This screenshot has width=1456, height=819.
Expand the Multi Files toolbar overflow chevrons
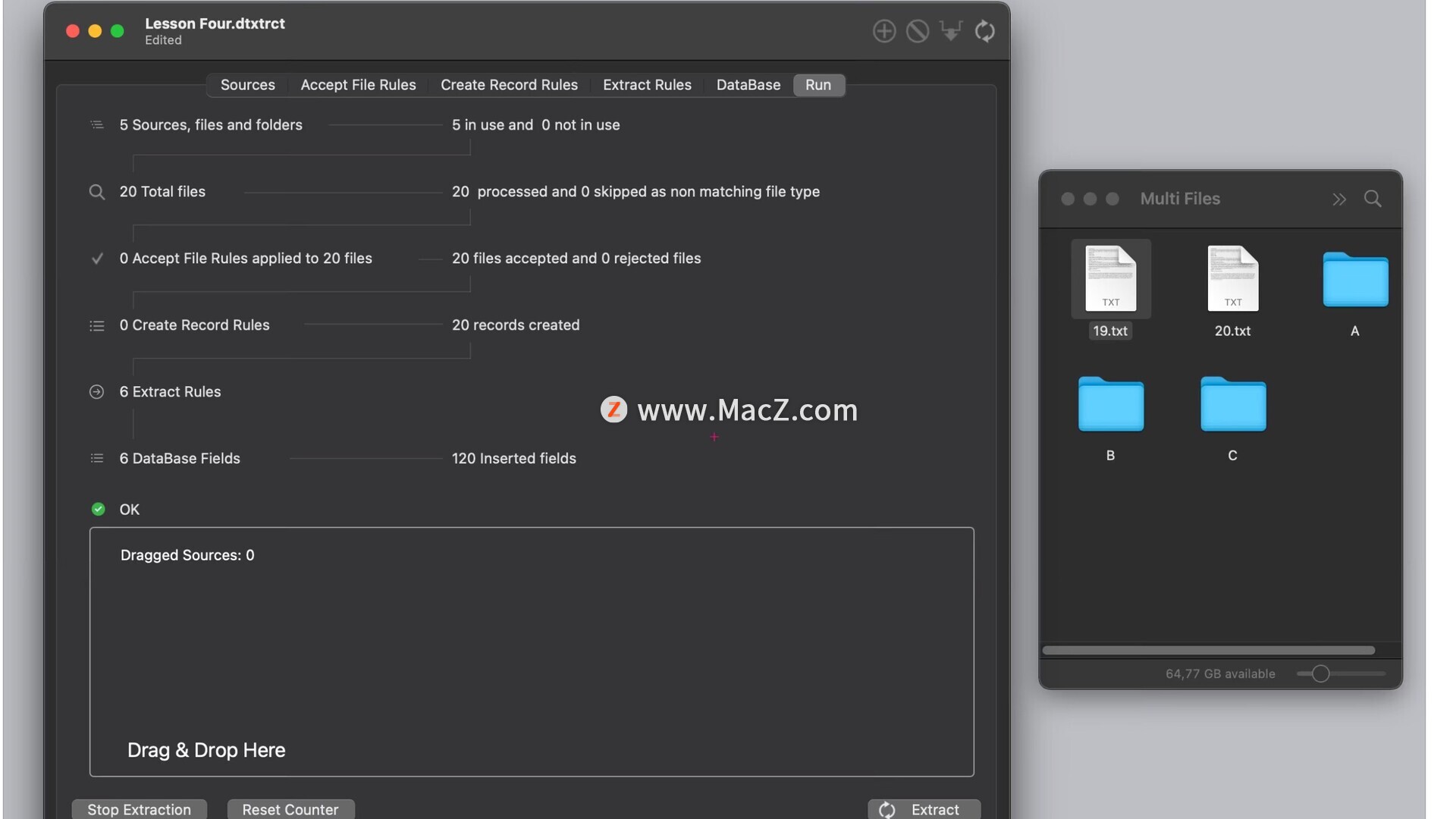[1339, 199]
